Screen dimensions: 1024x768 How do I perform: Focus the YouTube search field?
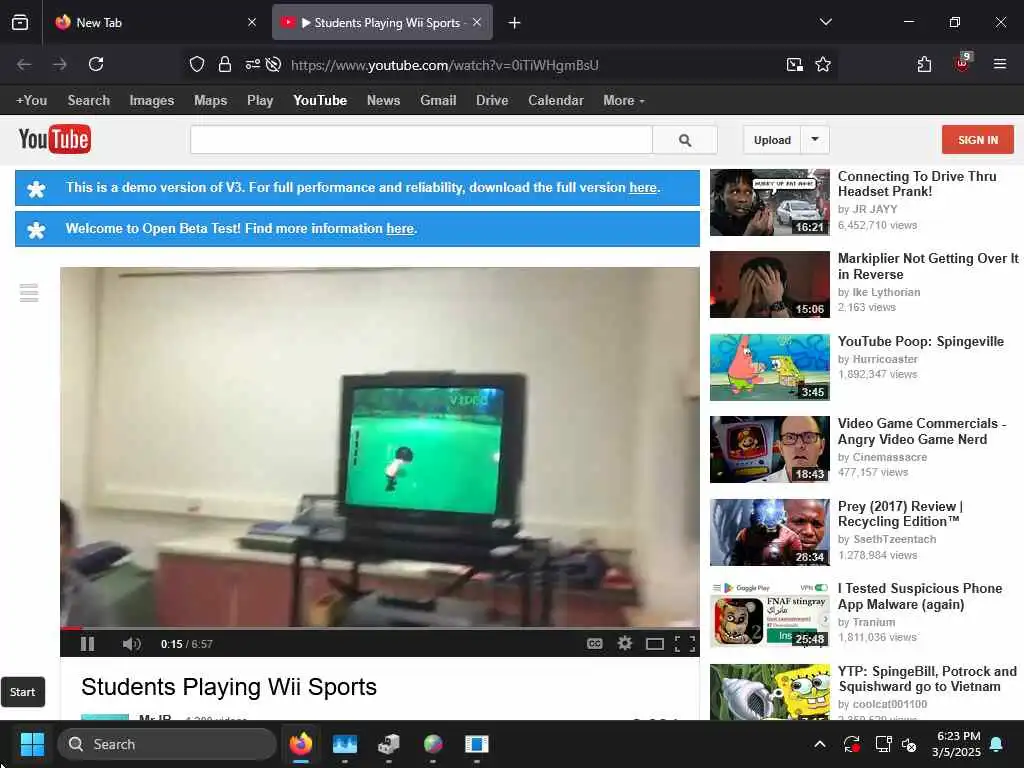(421, 140)
